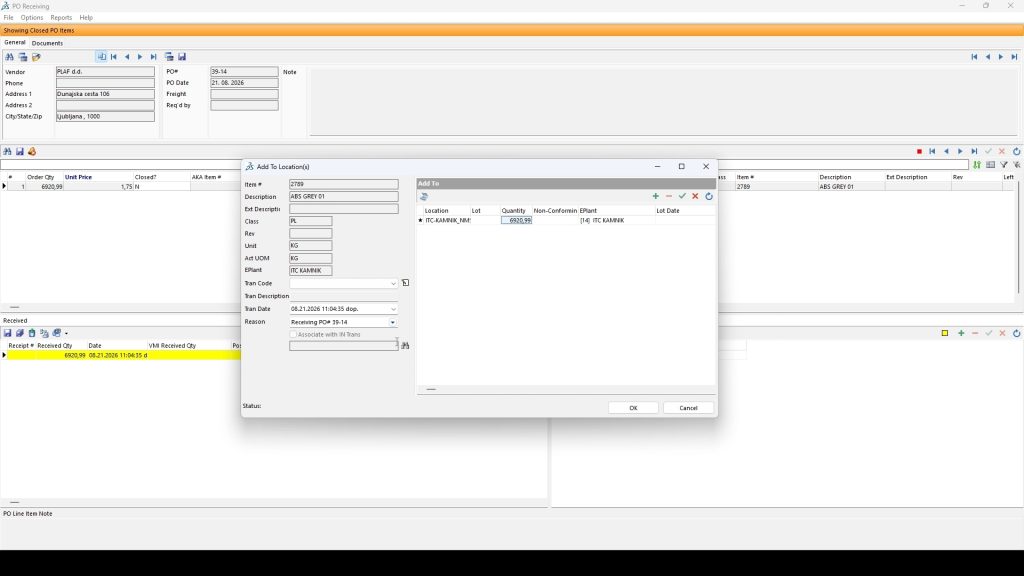1024x576 pixels.
Task: Click the green plus icon in the Add To grid
Action: click(x=655, y=196)
